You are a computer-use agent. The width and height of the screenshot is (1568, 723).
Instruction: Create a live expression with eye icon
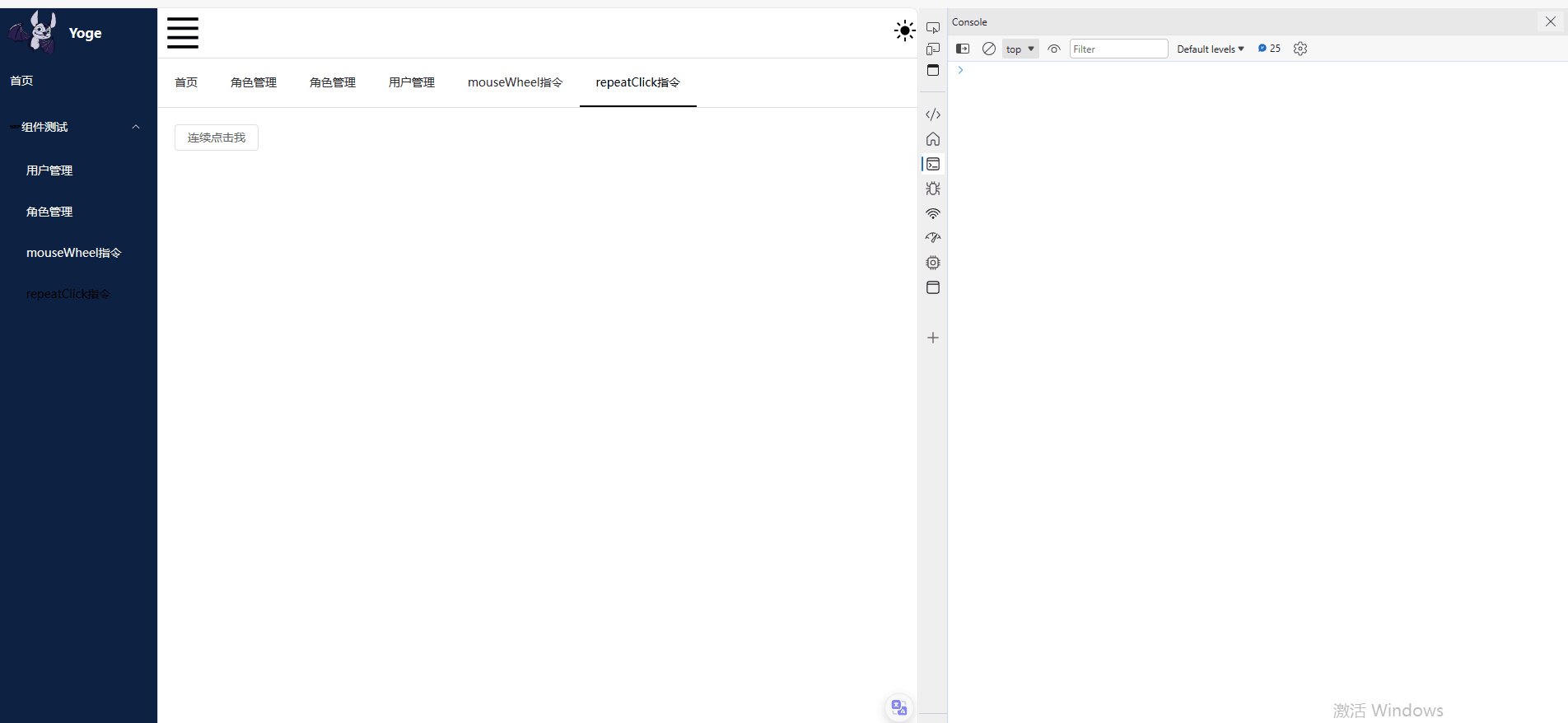(x=1054, y=49)
